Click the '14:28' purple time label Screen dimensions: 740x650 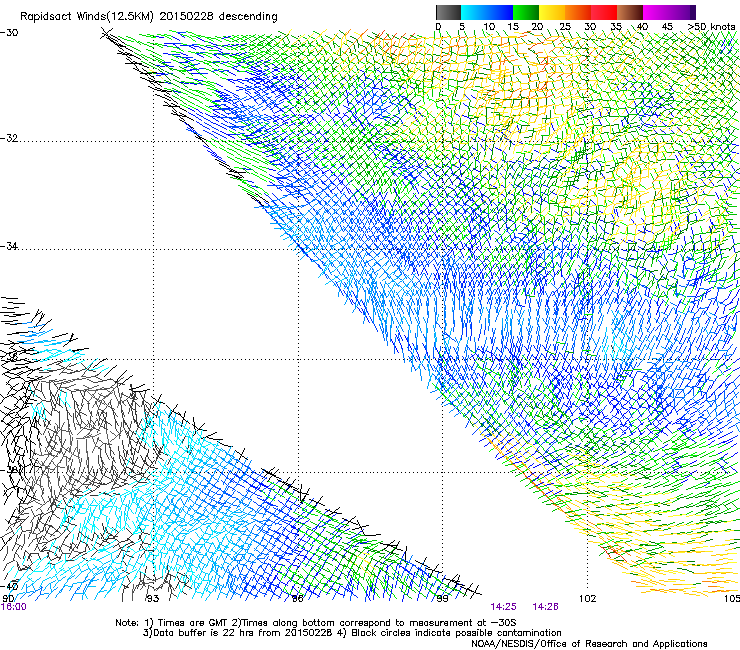(546, 607)
